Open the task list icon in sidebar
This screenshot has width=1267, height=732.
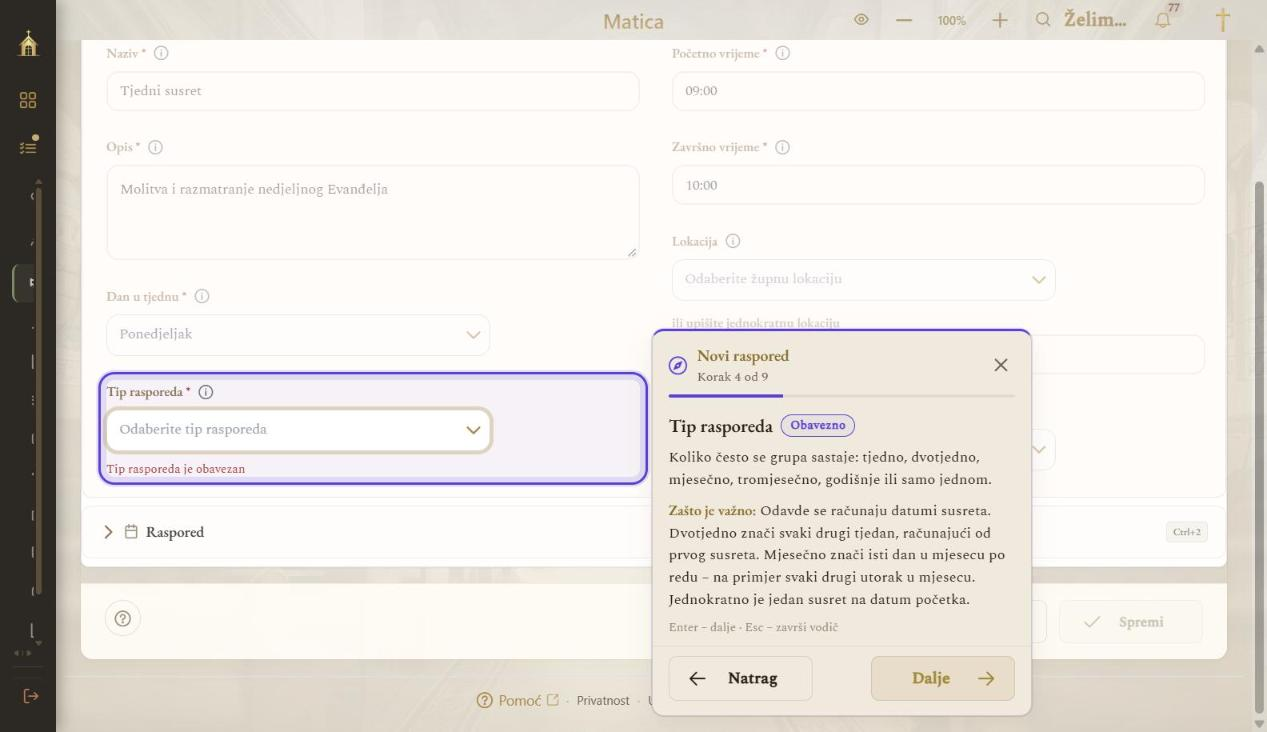coord(28,145)
